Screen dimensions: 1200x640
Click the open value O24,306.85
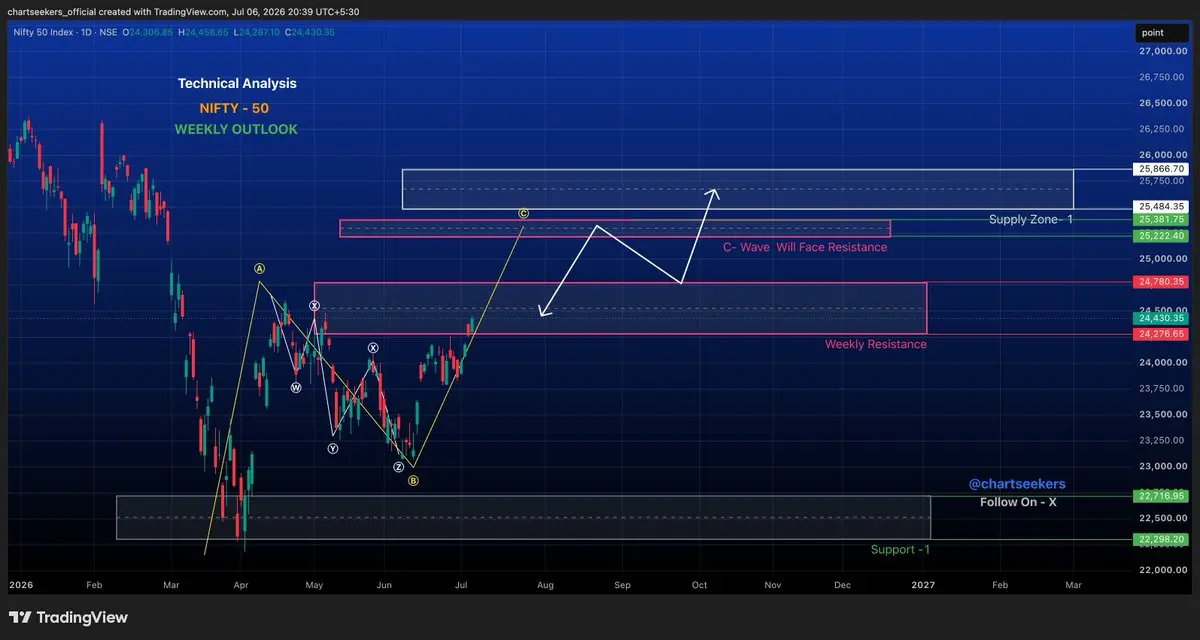click(150, 32)
